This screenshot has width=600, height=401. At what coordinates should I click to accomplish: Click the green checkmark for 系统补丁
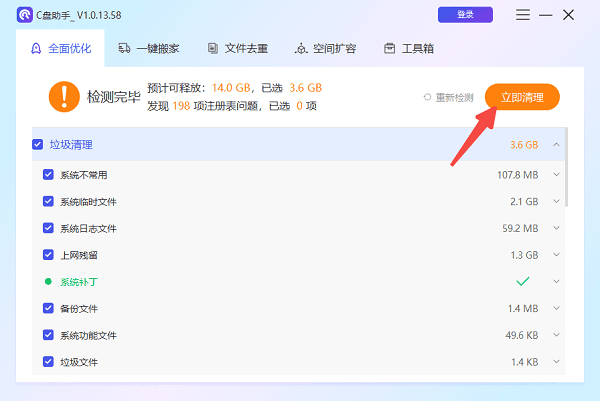click(x=523, y=282)
